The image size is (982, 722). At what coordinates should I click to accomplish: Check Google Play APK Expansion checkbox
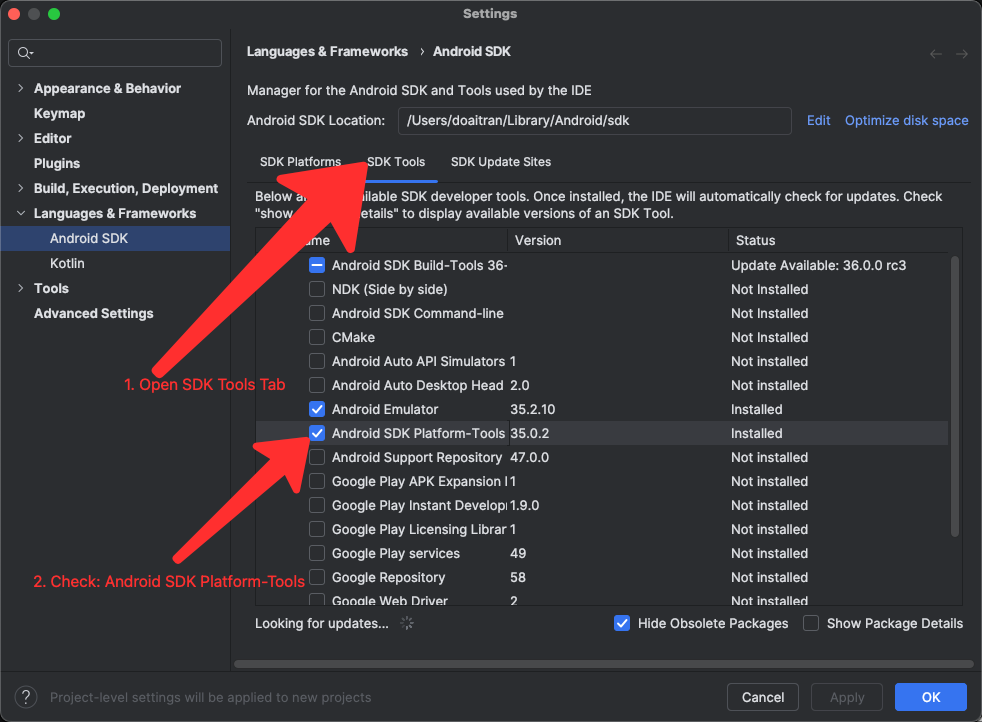(x=317, y=481)
